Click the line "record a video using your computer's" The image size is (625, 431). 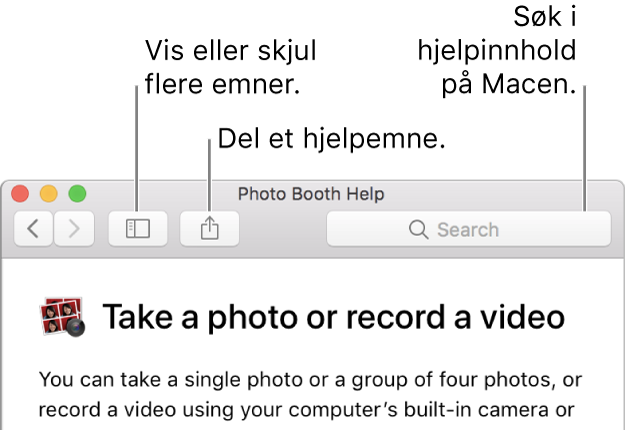(307, 410)
